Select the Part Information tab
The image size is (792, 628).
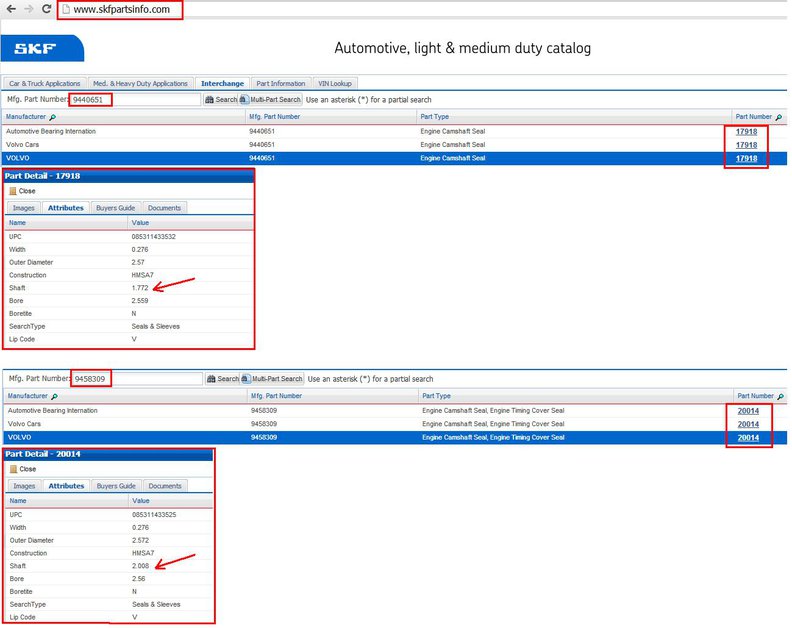(281, 84)
